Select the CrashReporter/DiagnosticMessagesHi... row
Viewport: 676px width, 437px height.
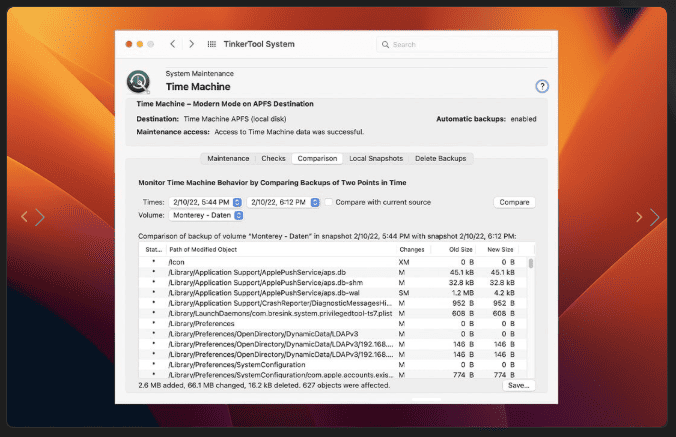click(x=333, y=303)
